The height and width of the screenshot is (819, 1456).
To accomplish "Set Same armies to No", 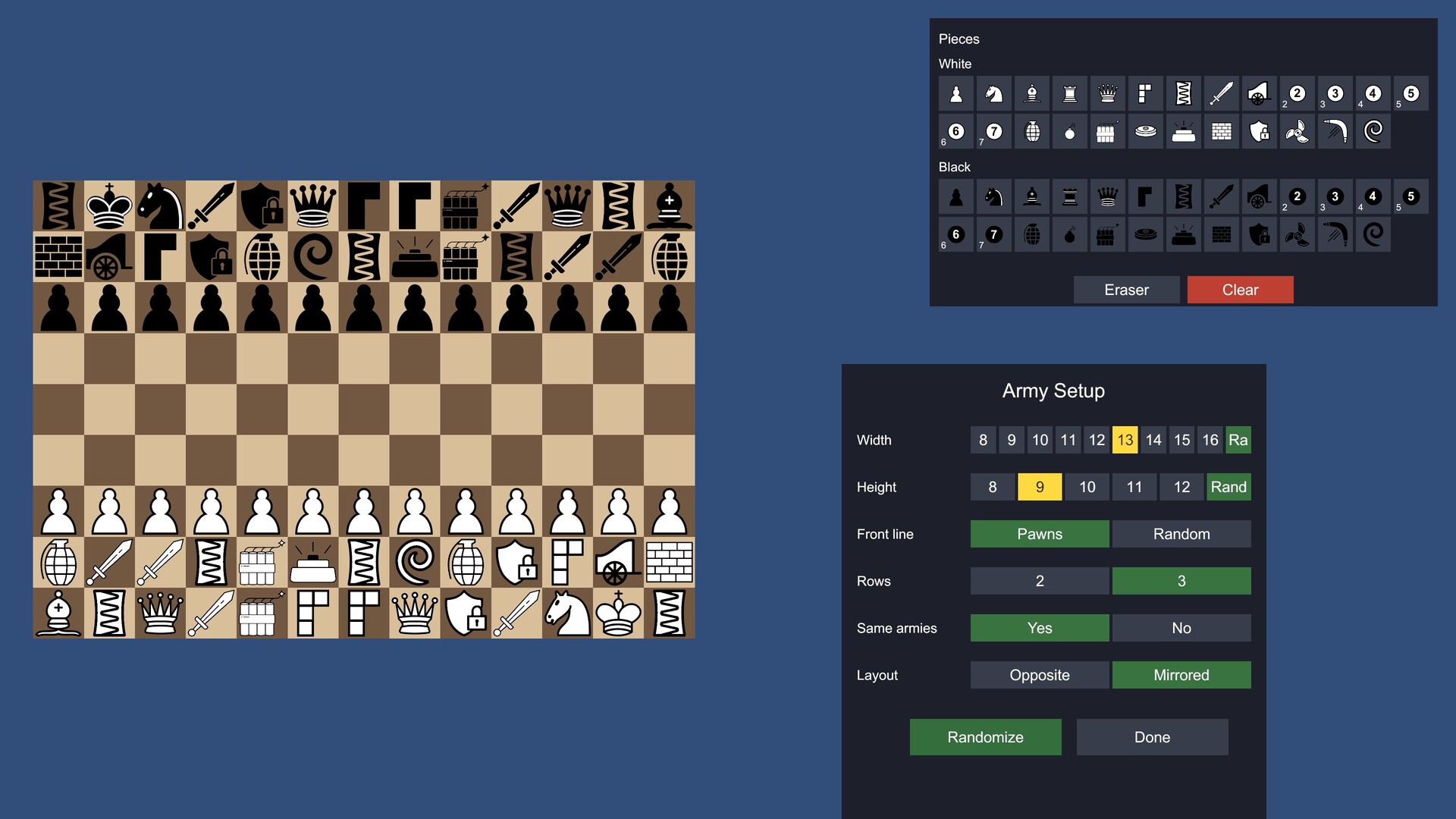I will [1181, 628].
